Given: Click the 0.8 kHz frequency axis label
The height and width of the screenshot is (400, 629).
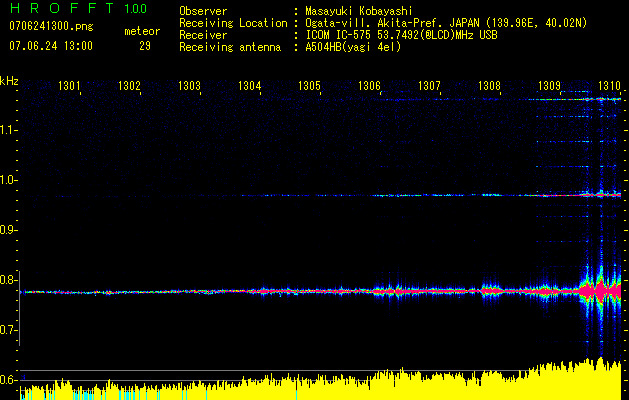Looking at the screenshot, I should point(9,280).
